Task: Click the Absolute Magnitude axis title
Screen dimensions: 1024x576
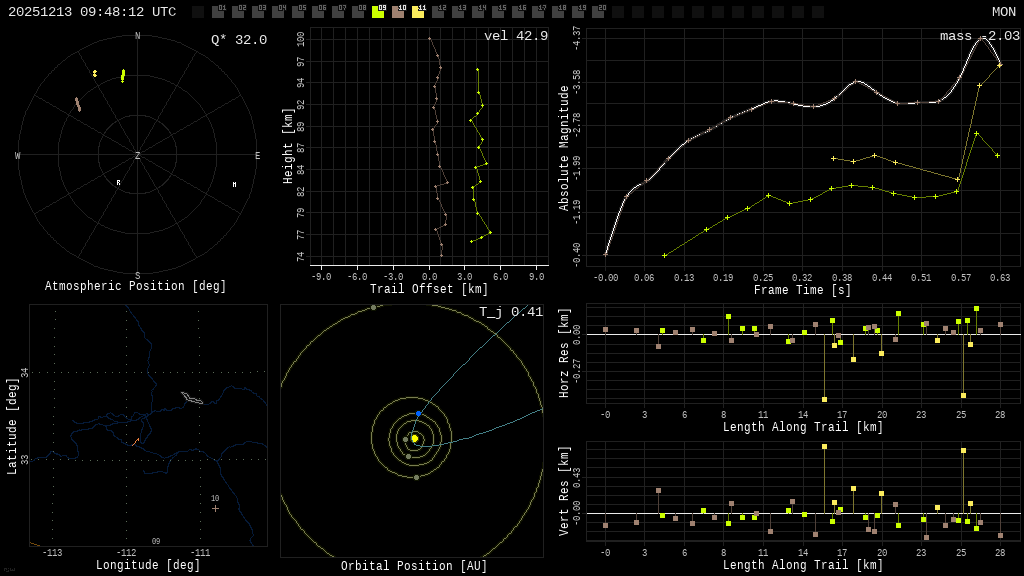Action: [564, 148]
